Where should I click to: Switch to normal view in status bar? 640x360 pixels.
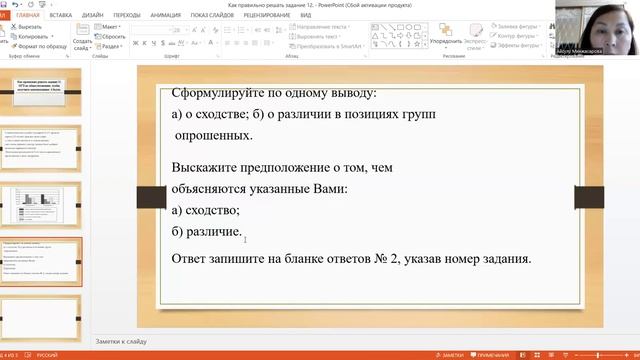click(x=523, y=355)
